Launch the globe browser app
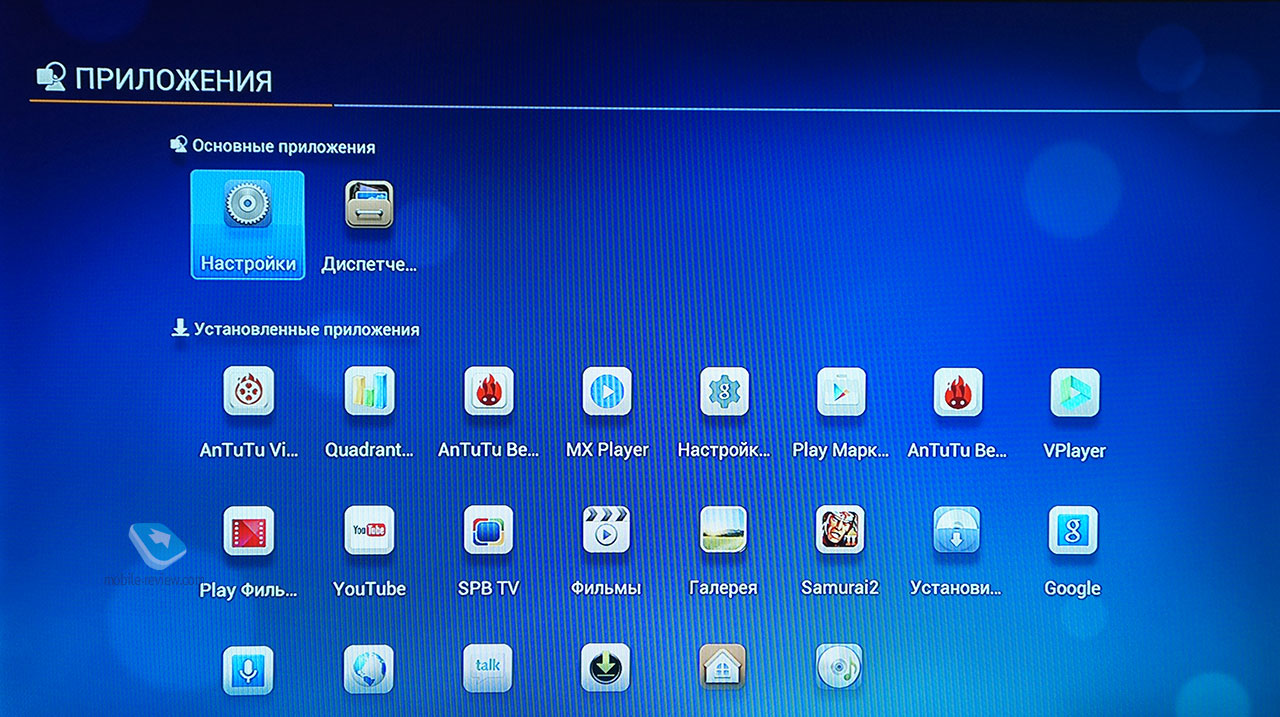Viewport: 1280px width, 717px height. 369,668
